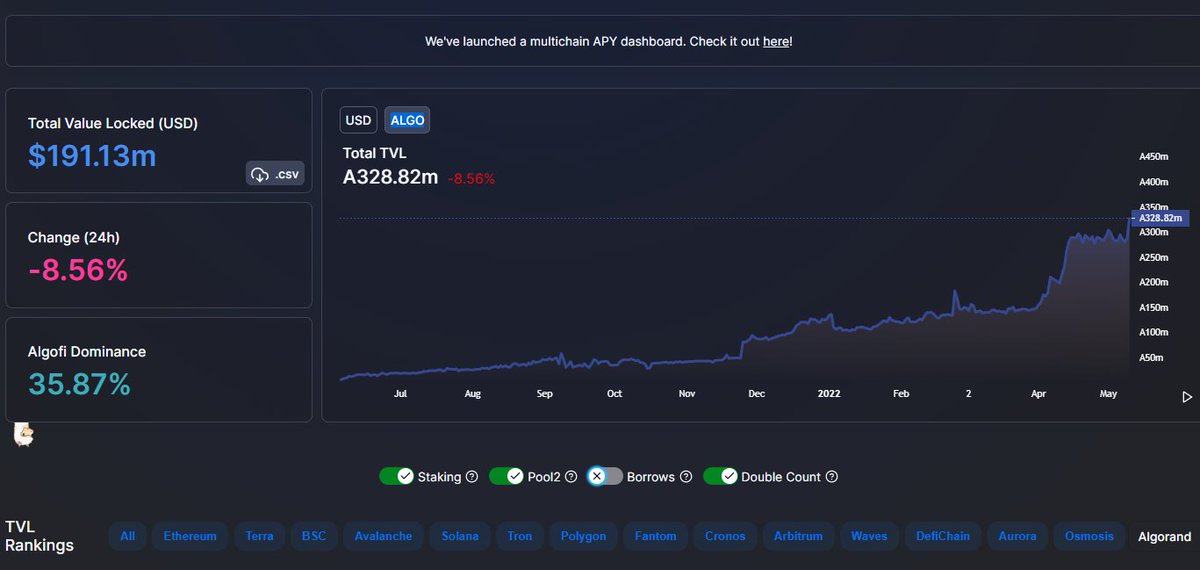
Task: Click the red -8.56% next to Total TVL
Action: point(471,178)
